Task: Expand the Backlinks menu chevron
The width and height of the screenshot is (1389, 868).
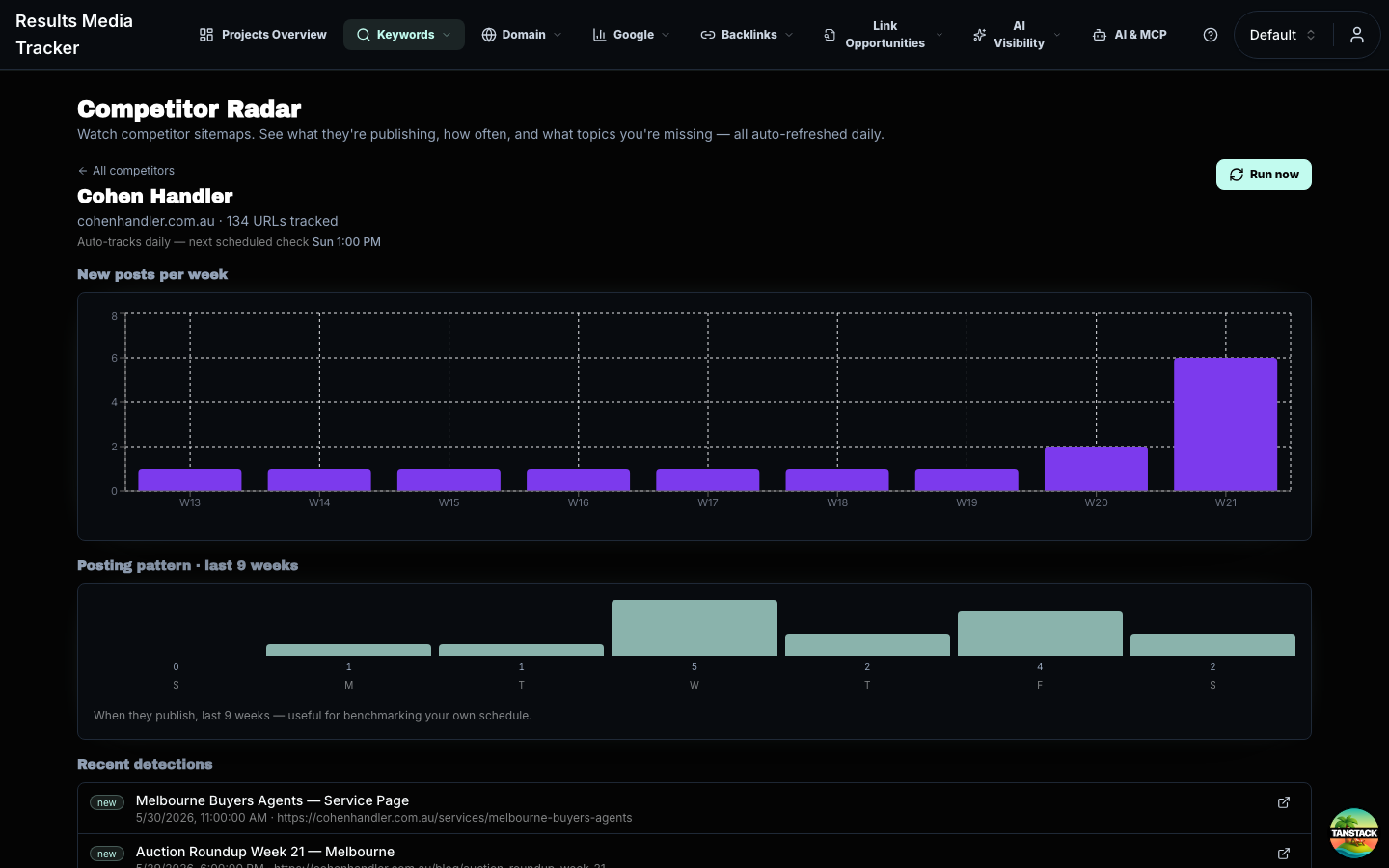Action: coord(789,35)
